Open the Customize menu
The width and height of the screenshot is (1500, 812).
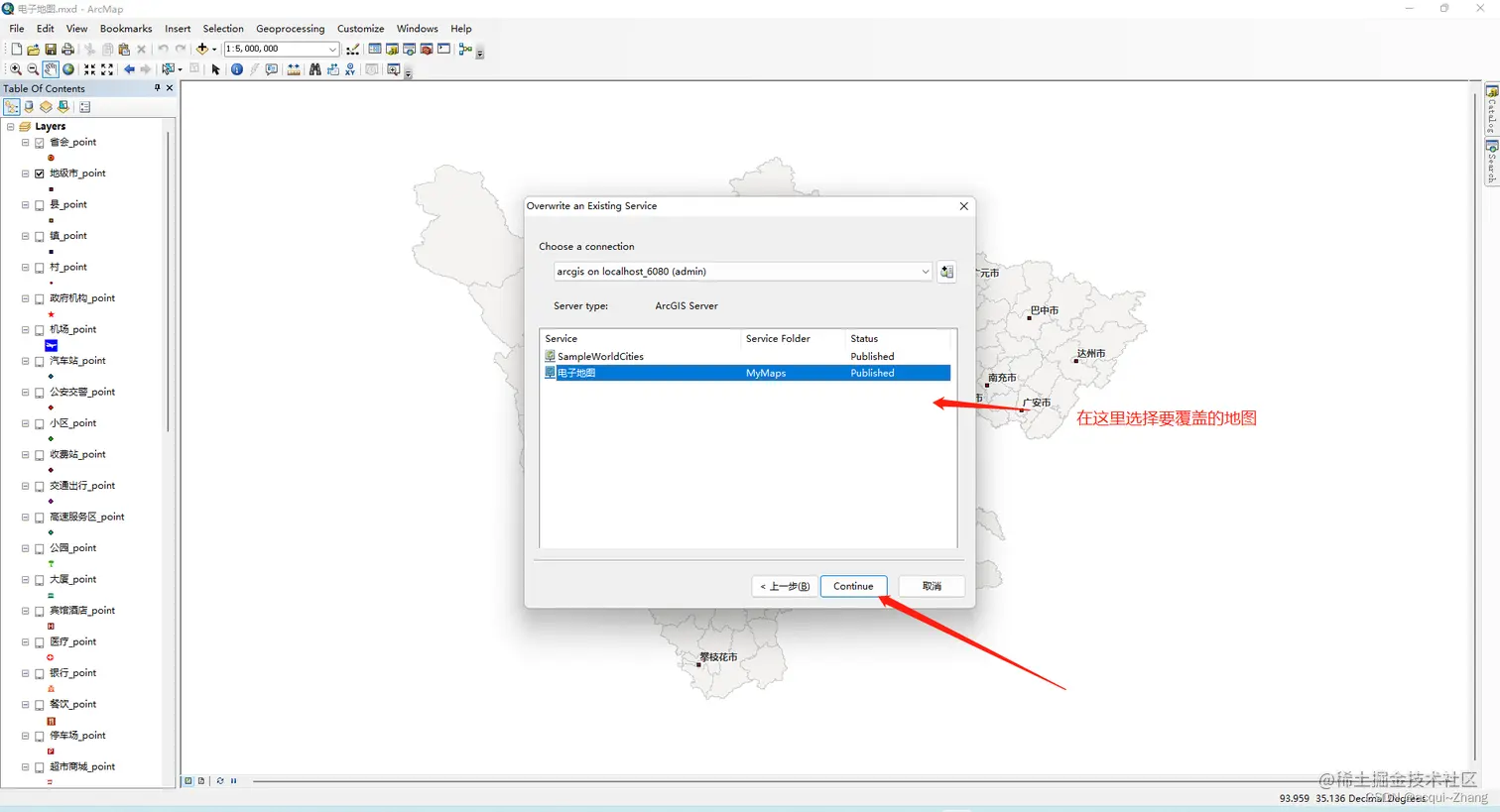[x=360, y=29]
